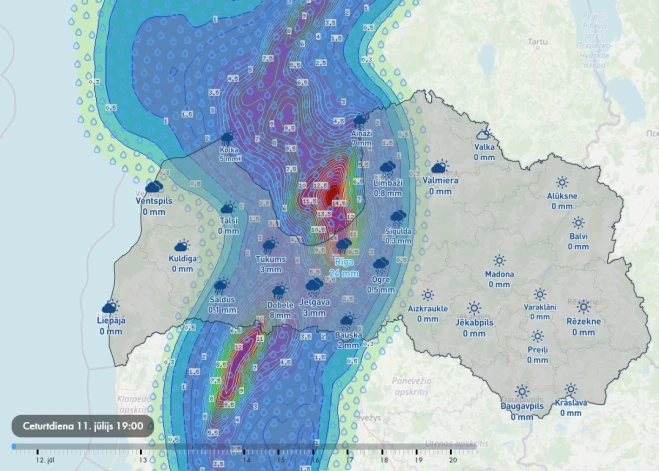Click the rain cloud icon over Rīga
The width and height of the screenshot is (659, 471).
(343, 244)
